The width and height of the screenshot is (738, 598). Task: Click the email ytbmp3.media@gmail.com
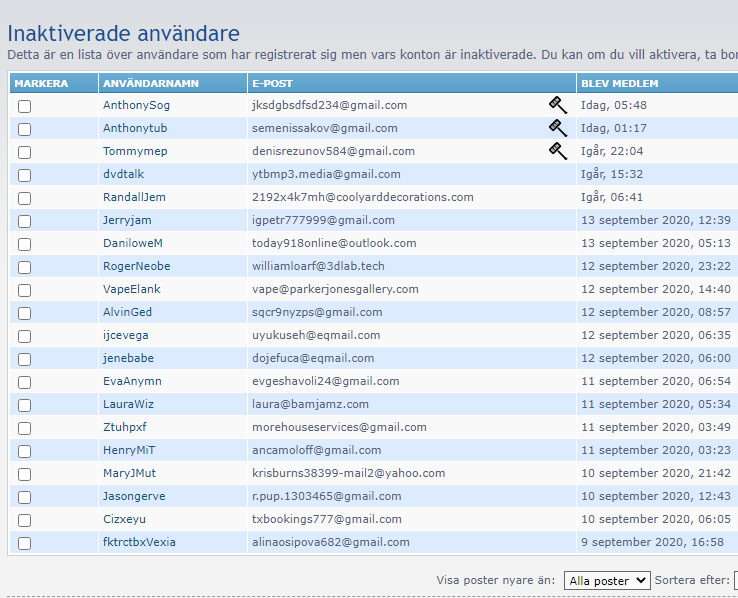[326, 174]
